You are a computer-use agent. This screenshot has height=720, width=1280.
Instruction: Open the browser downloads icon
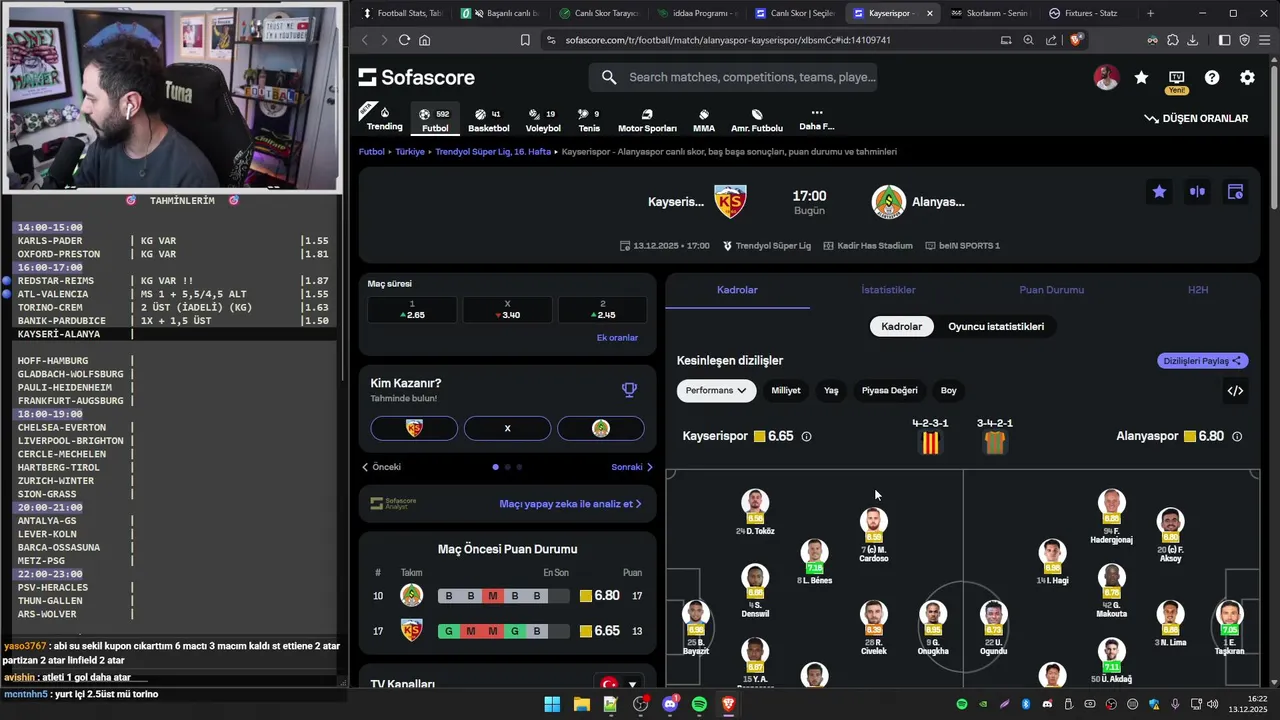click(x=1193, y=40)
